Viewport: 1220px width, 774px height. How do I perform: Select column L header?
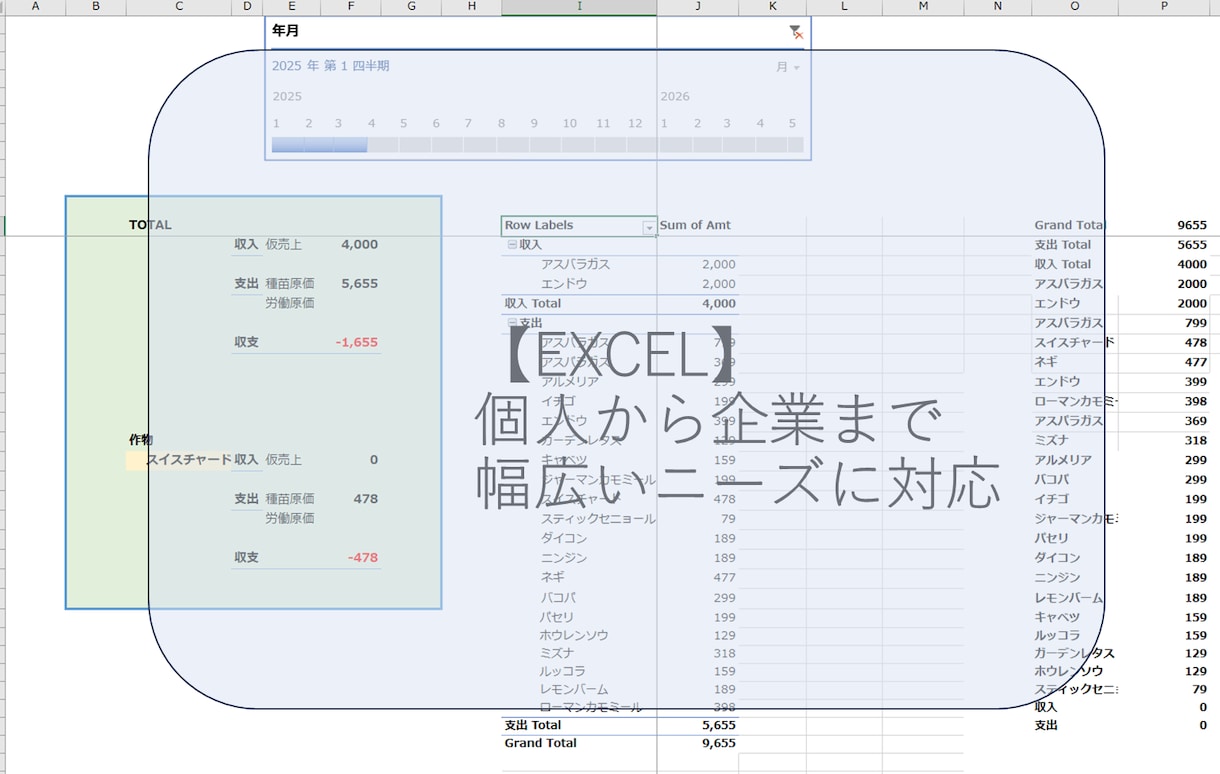pos(844,7)
